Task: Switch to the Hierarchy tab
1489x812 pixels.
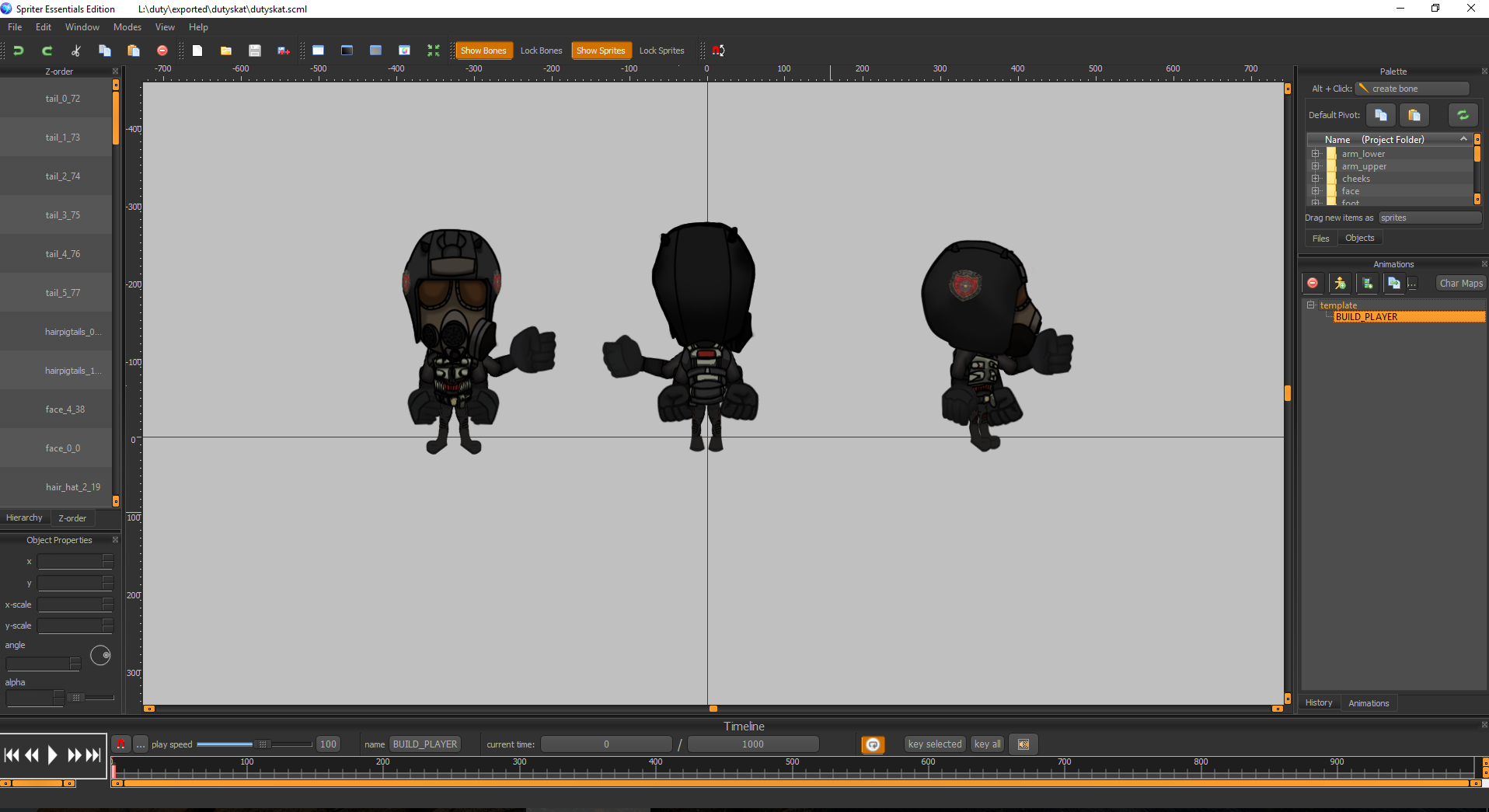Action: click(x=24, y=518)
